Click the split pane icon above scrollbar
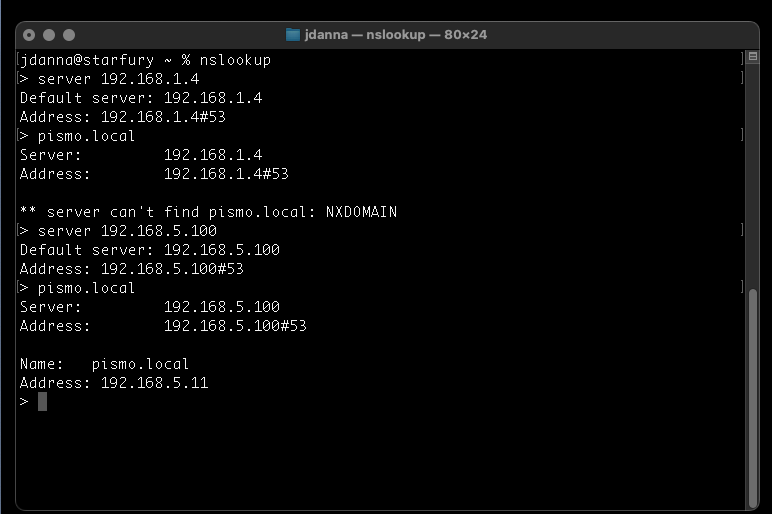This screenshot has width=772, height=514. click(753, 57)
